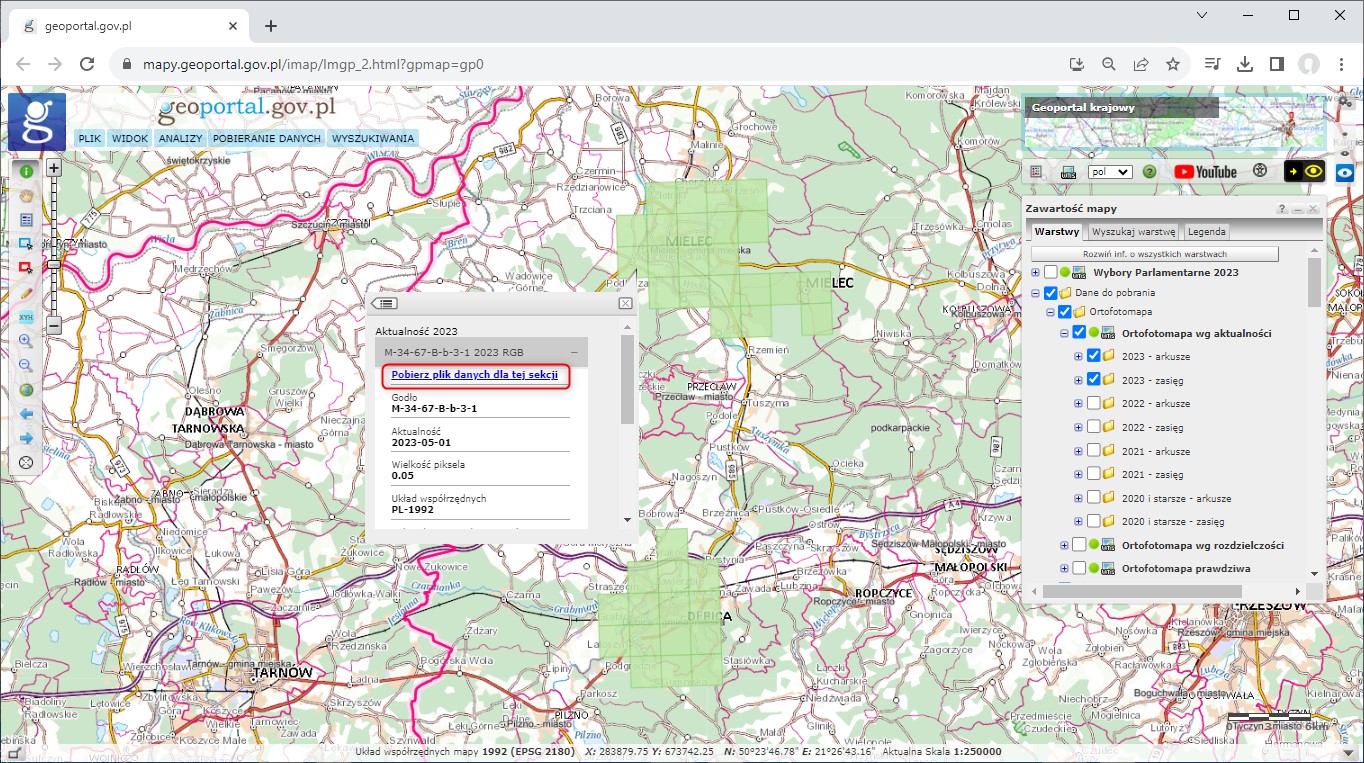Image resolution: width=1364 pixels, height=763 pixels.
Task: Click Pobierz plik danych dla tej sekcji link
Action: click(x=474, y=375)
